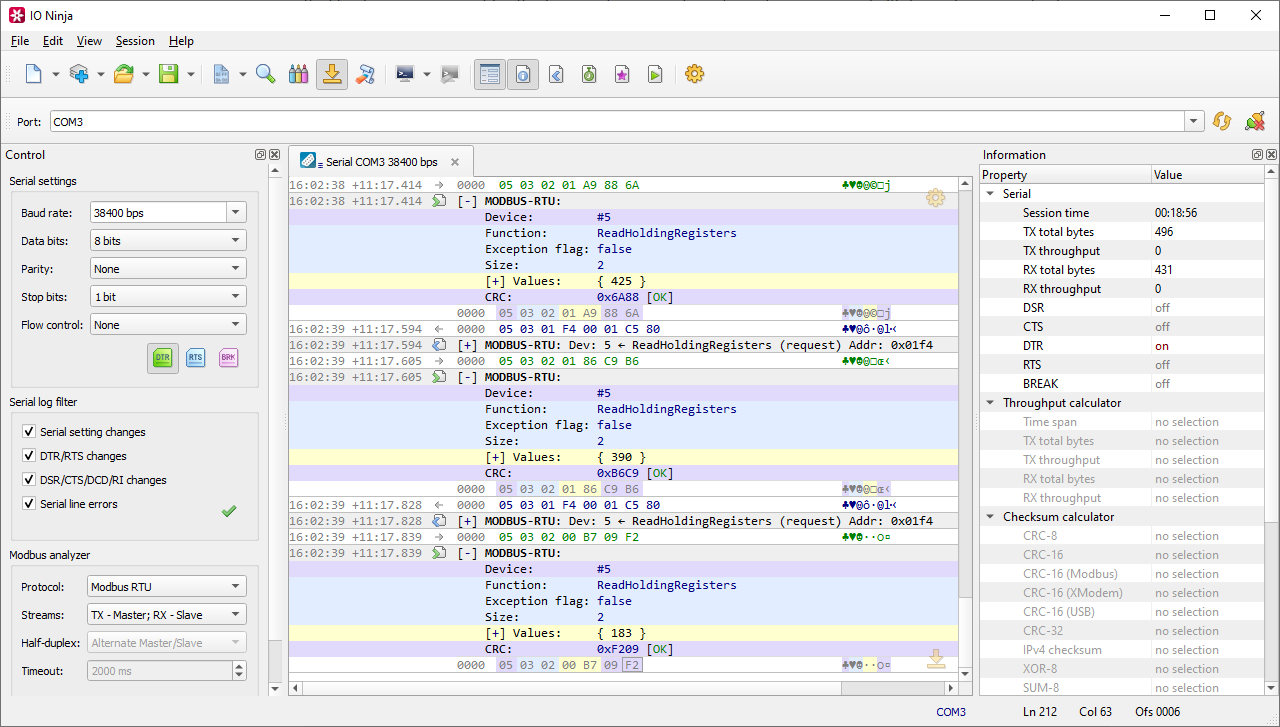Select the Serial COM3 38400 bps tab
This screenshot has width=1280, height=727.
point(381,162)
